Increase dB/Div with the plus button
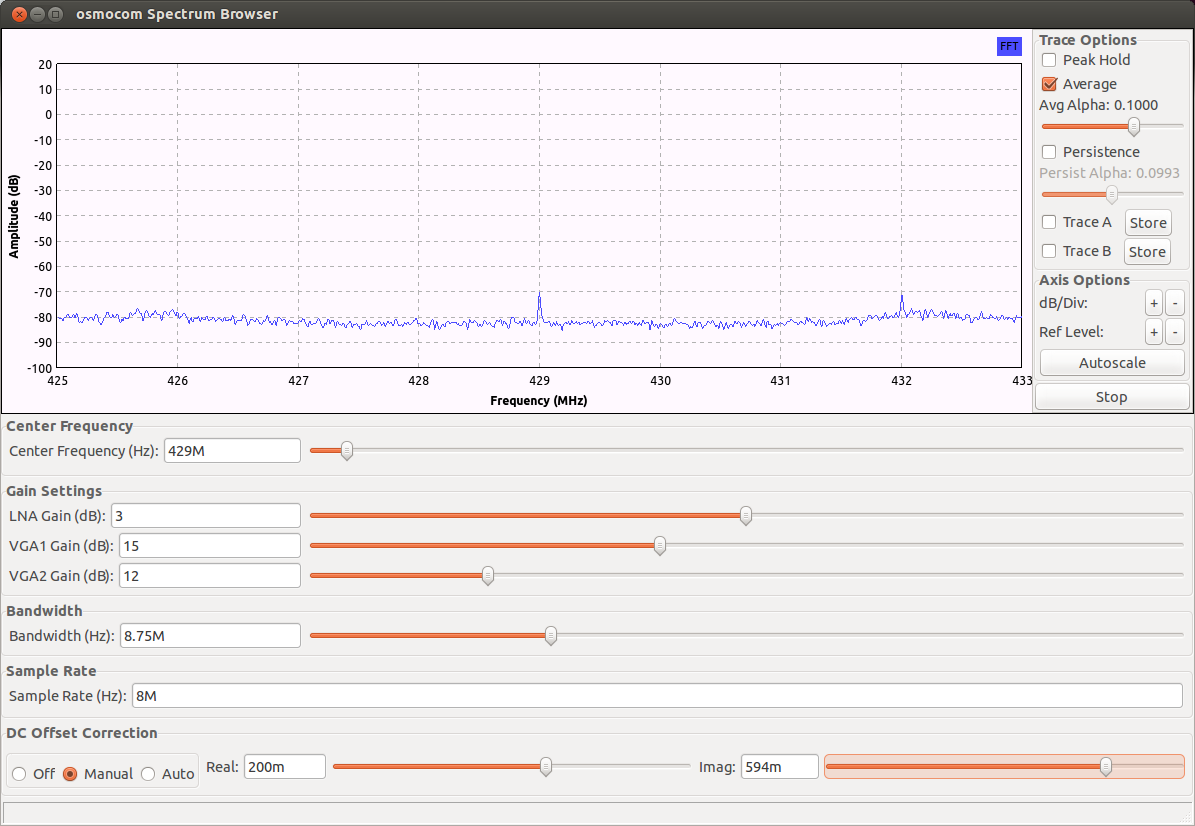Viewport: 1195px width, 826px height. 1154,303
